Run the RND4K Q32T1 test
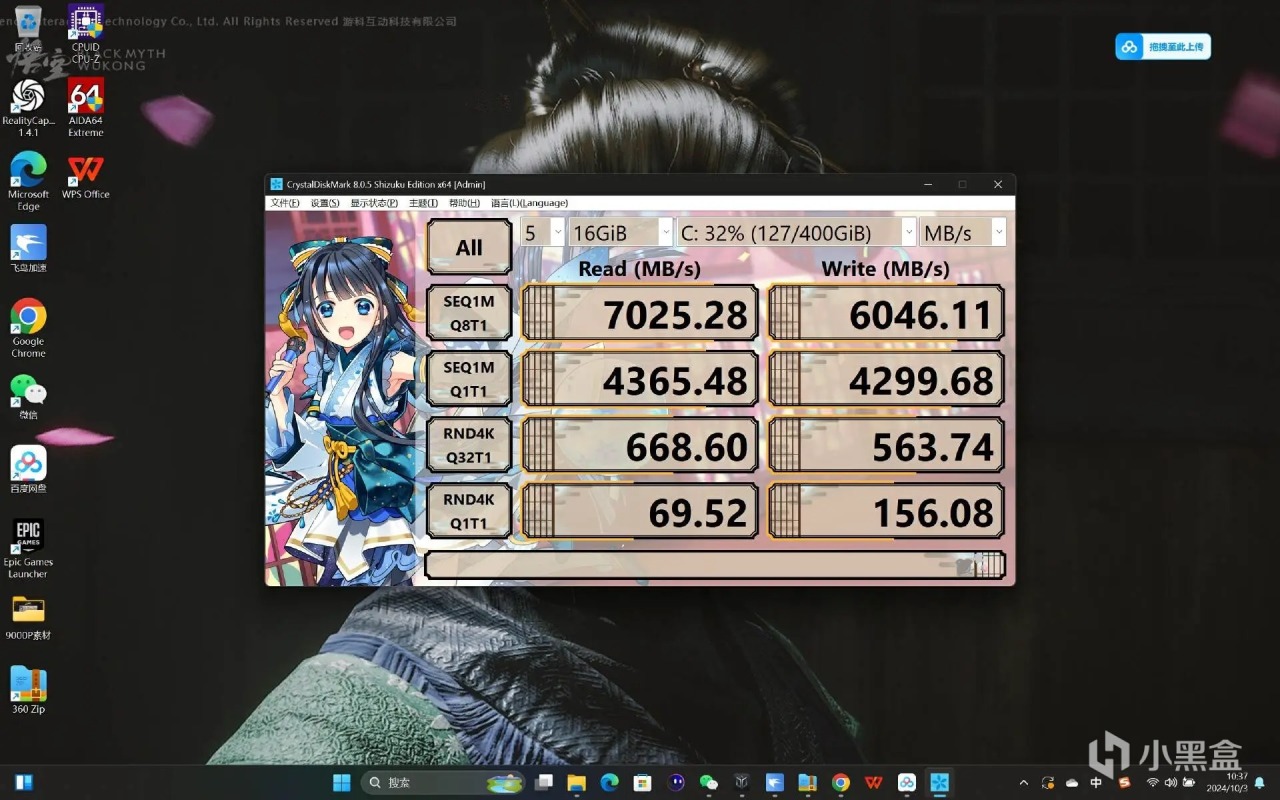 (x=469, y=445)
